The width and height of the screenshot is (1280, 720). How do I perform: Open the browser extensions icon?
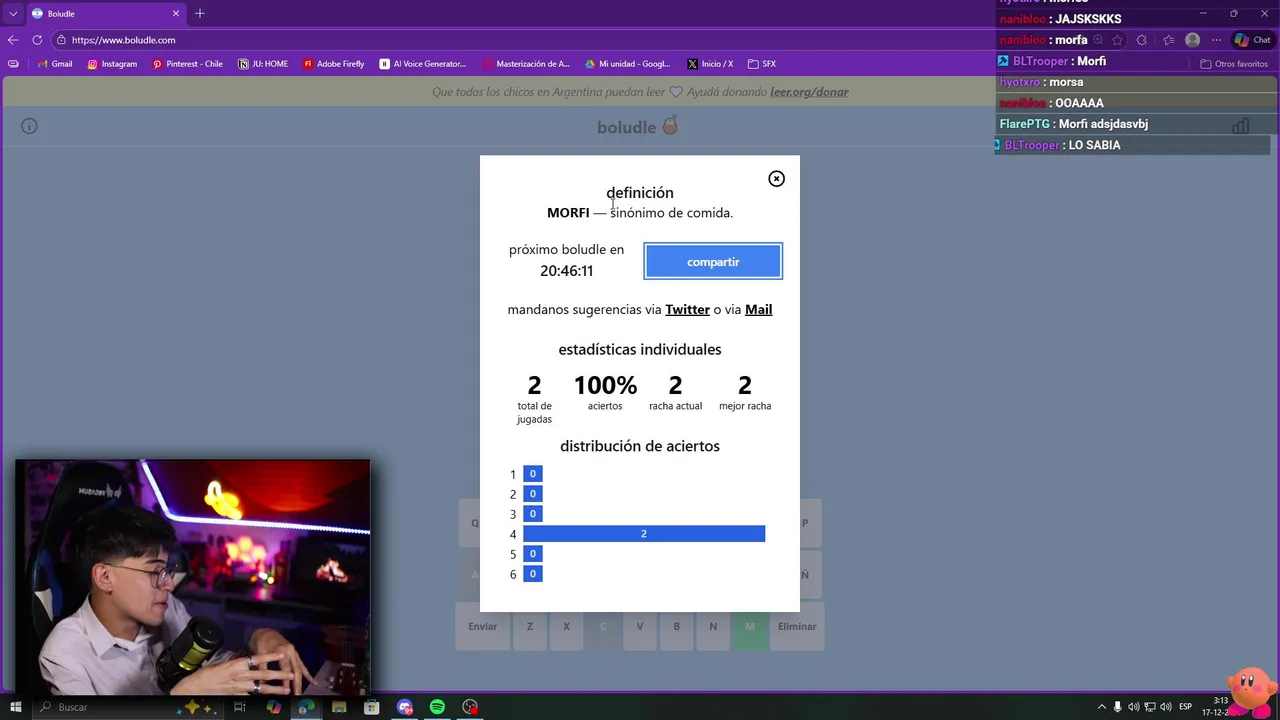(1142, 40)
